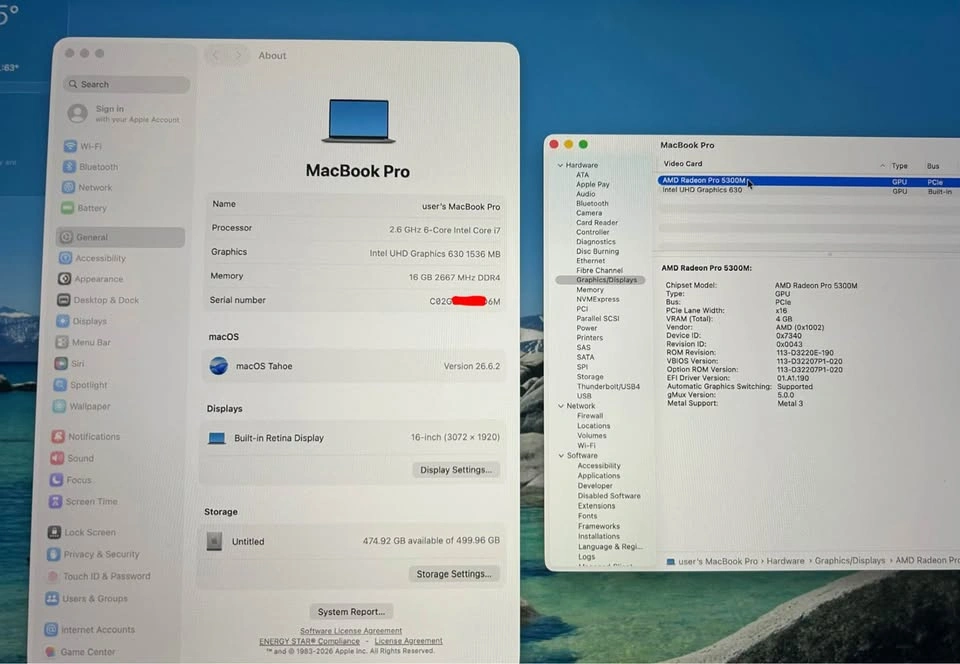Open Accessibility in the Settings sidebar
This screenshot has width=960, height=664.
[x=92, y=258]
